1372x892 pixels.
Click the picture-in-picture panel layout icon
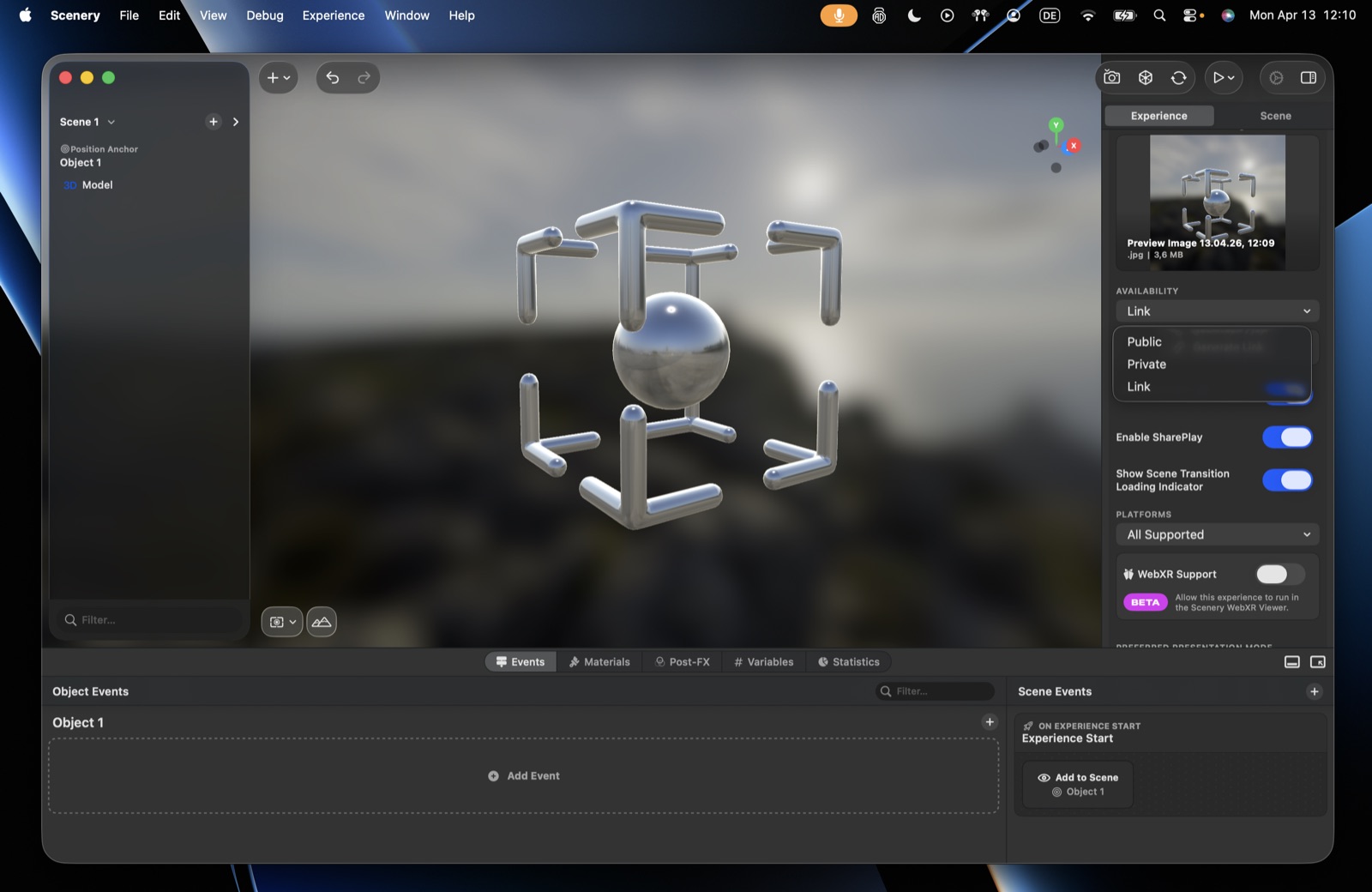point(1318,662)
